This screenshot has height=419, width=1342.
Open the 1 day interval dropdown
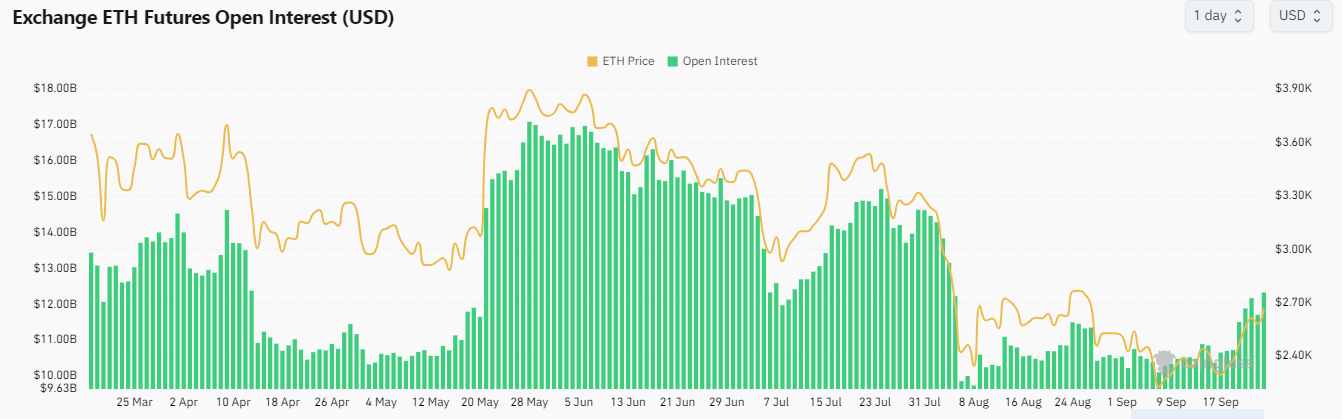click(x=1218, y=16)
